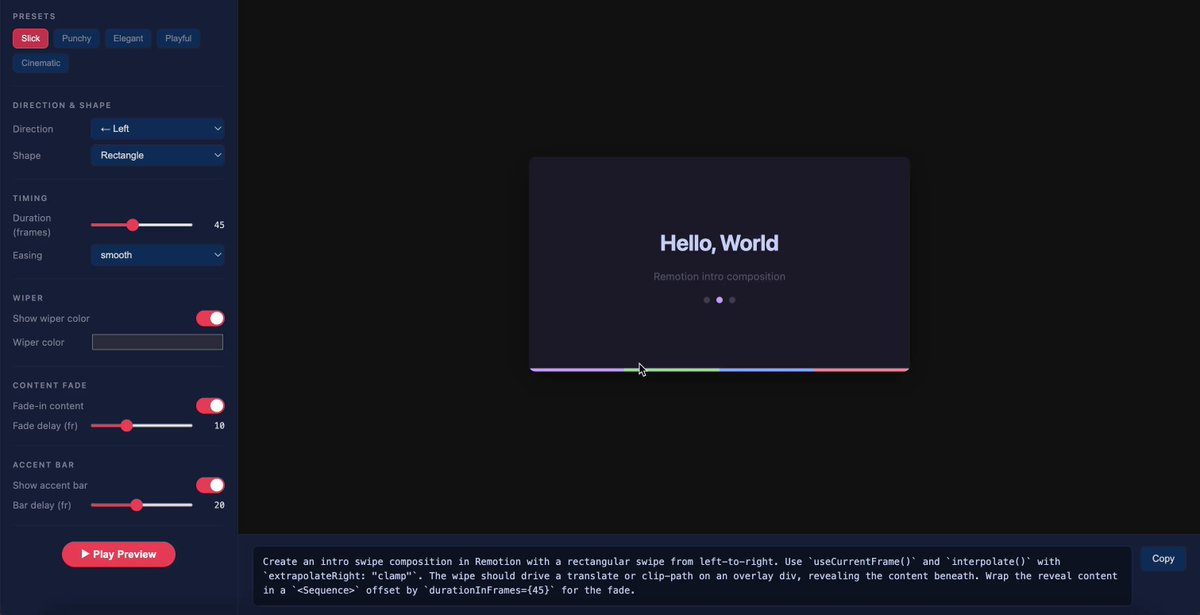This screenshot has width=1200, height=615.
Task: Toggle the Show wiper color switch
Action: 210,318
